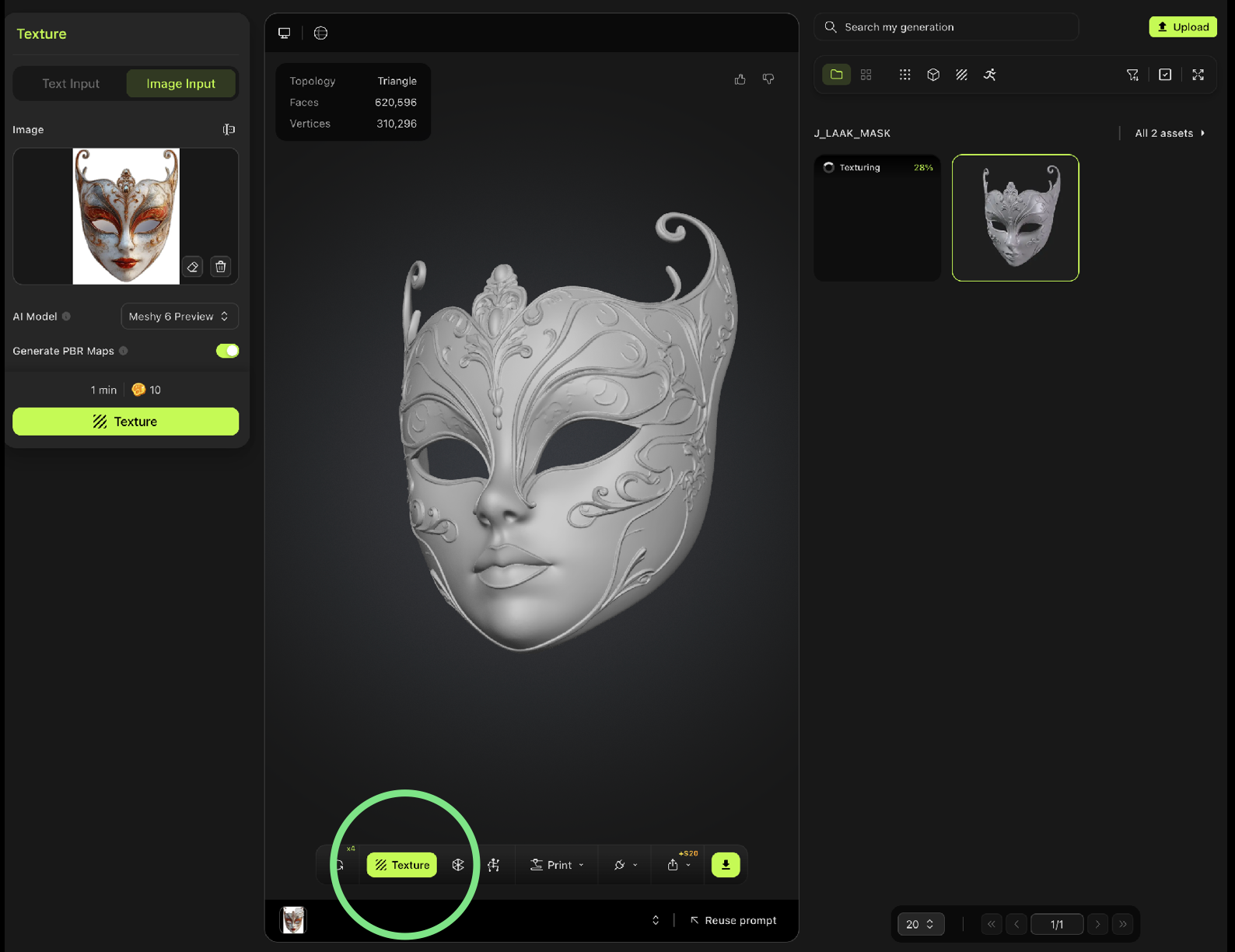This screenshot has height=952, width=1235.
Task: Filter assets by texture stripes icon
Action: pos(962,75)
